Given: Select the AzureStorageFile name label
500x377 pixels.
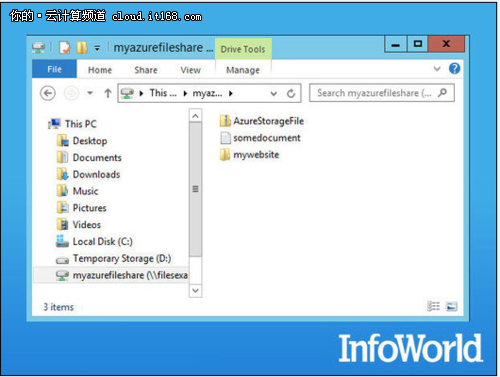Looking at the screenshot, I should (269, 121).
